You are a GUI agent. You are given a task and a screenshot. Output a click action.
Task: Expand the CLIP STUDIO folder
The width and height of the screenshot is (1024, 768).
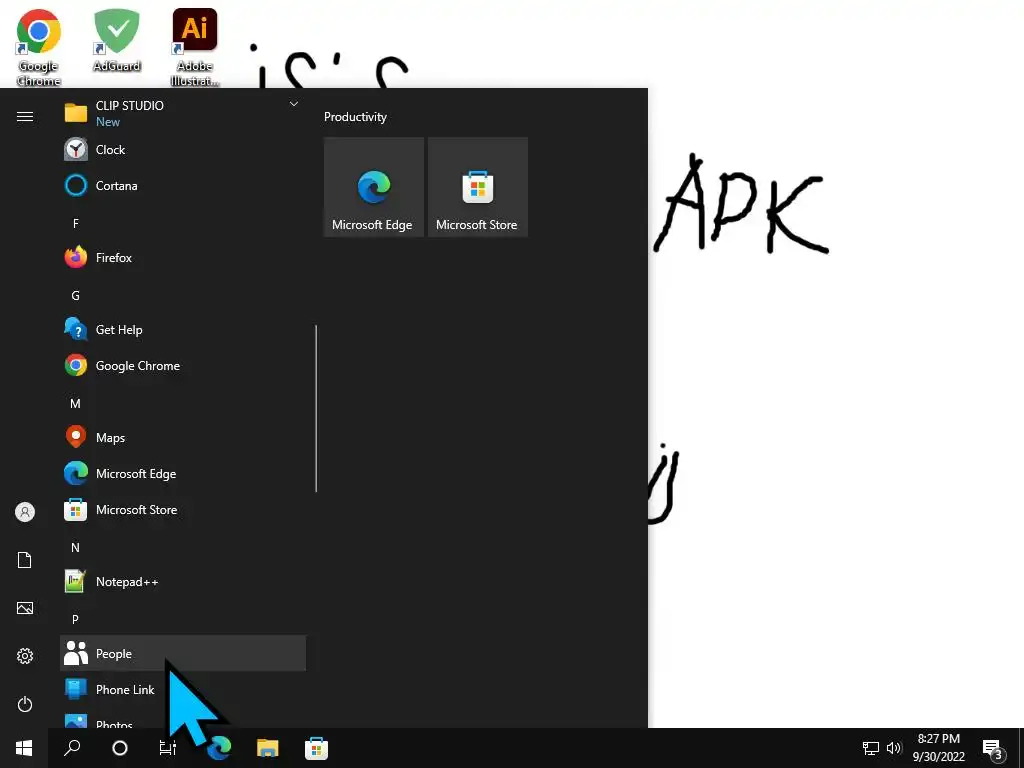pyautogui.click(x=183, y=113)
